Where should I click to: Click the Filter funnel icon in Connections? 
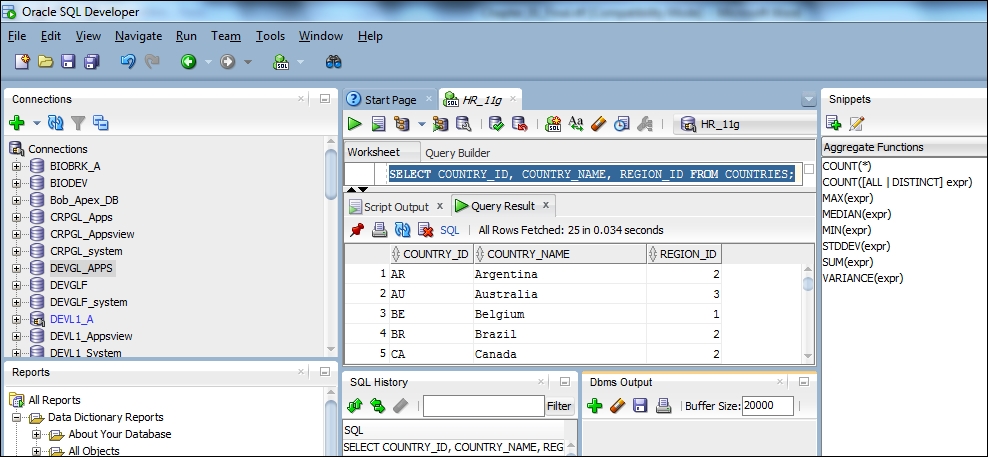[x=78, y=123]
